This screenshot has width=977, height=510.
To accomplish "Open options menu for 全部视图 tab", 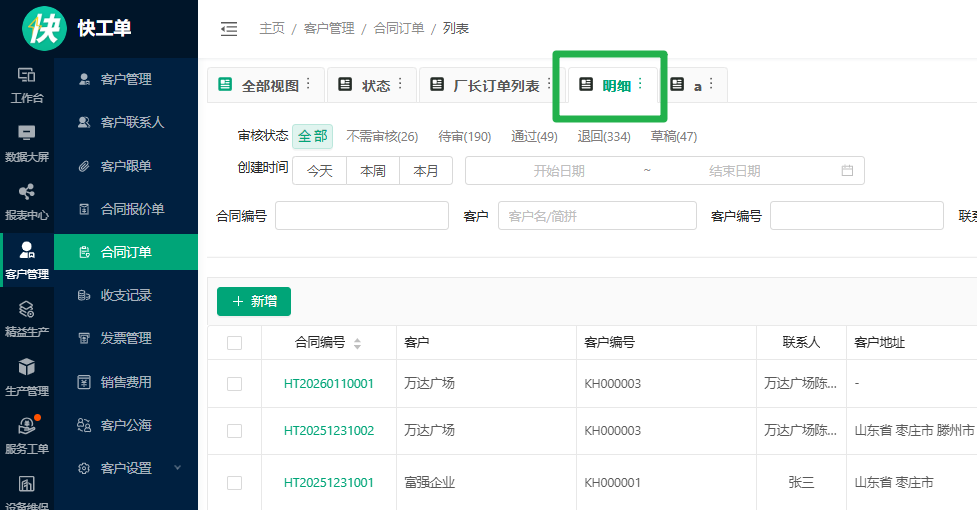I will [308, 84].
